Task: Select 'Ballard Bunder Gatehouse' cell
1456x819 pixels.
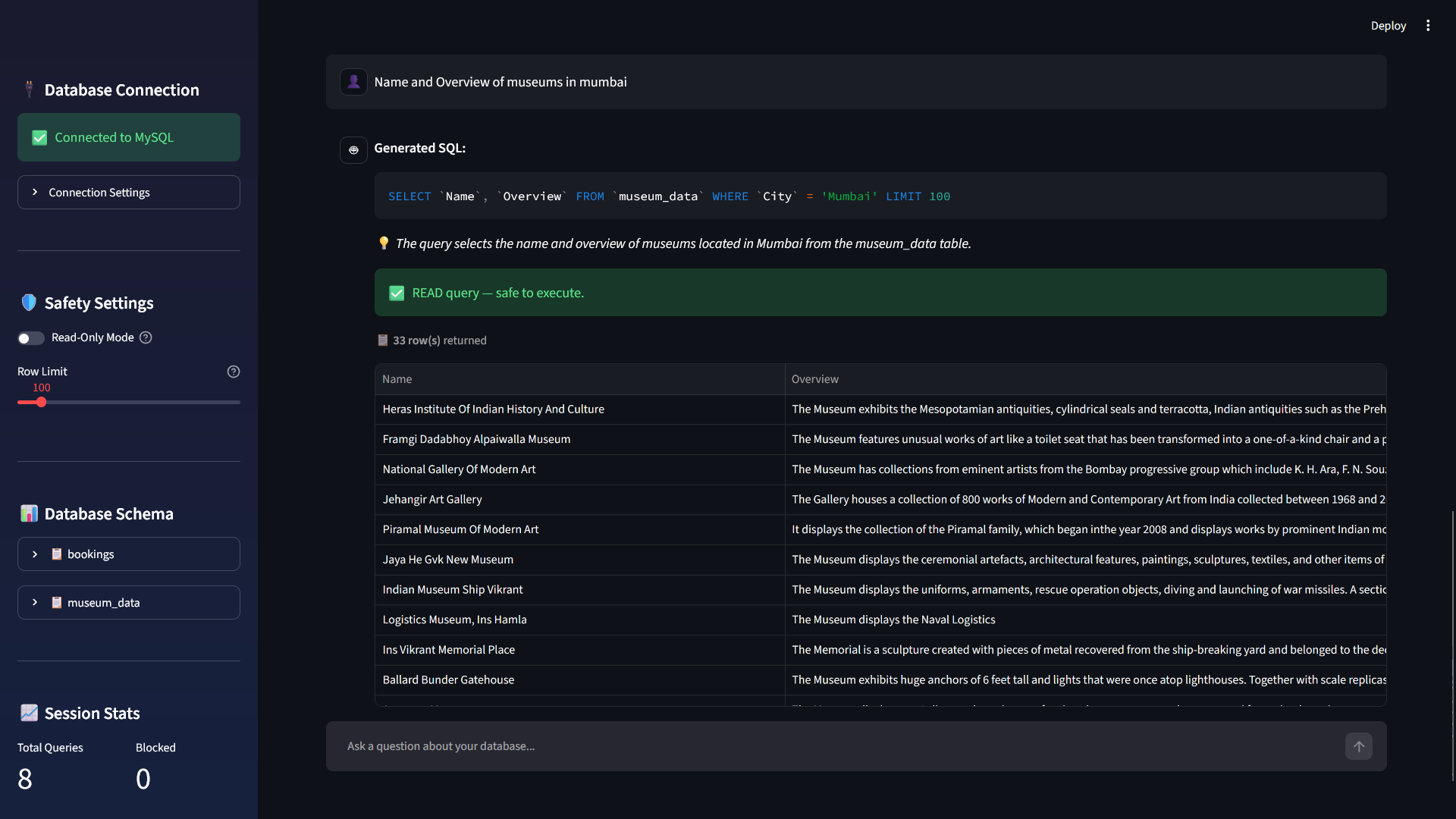Action: pyautogui.click(x=579, y=680)
